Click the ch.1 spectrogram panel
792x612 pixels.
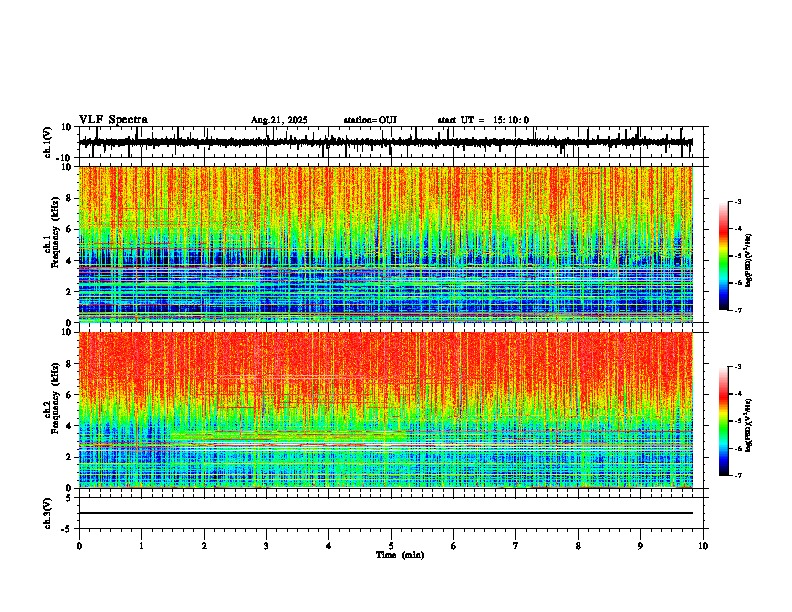click(x=391, y=244)
